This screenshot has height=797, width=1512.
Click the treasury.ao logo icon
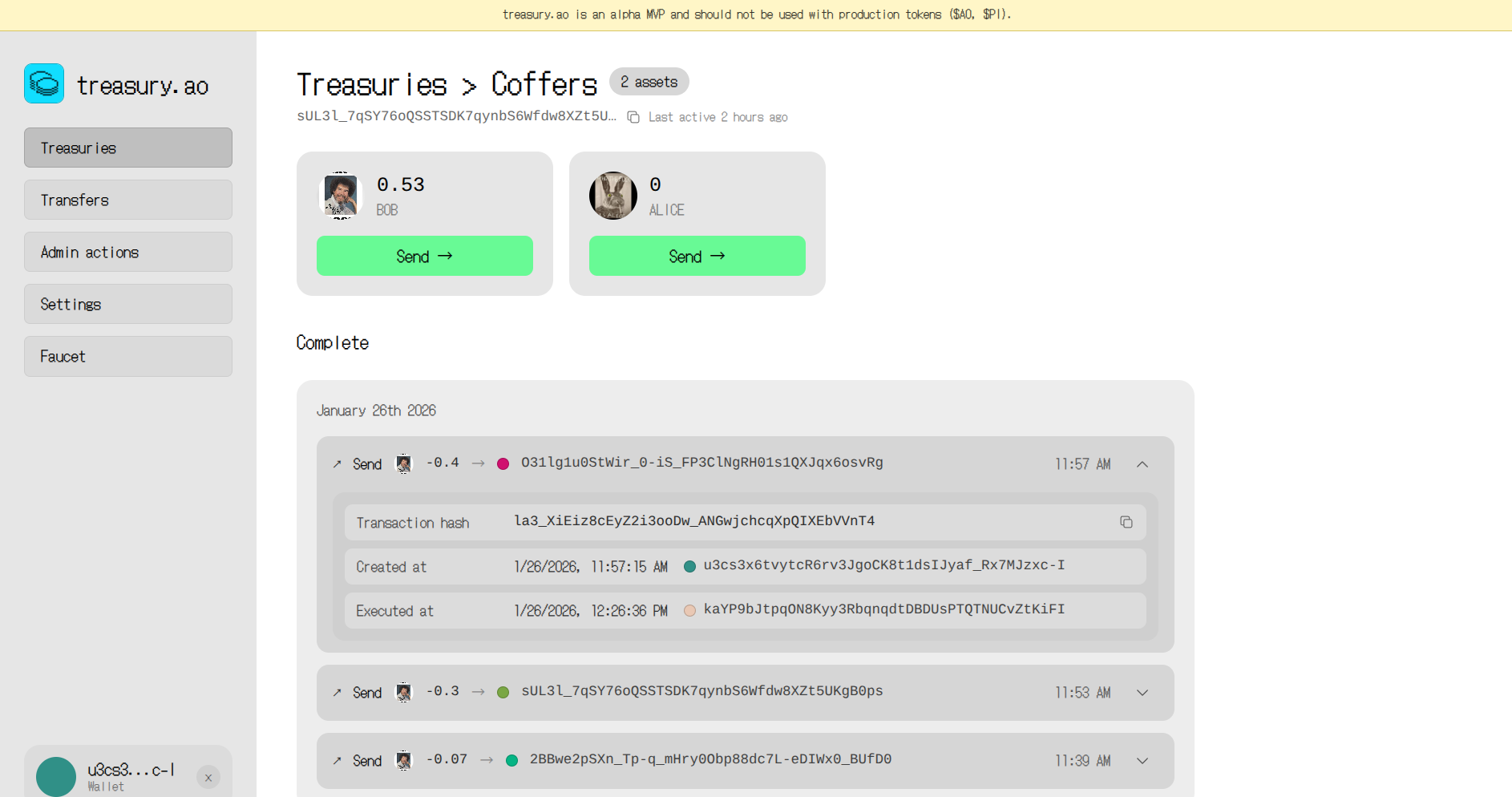pos(44,83)
